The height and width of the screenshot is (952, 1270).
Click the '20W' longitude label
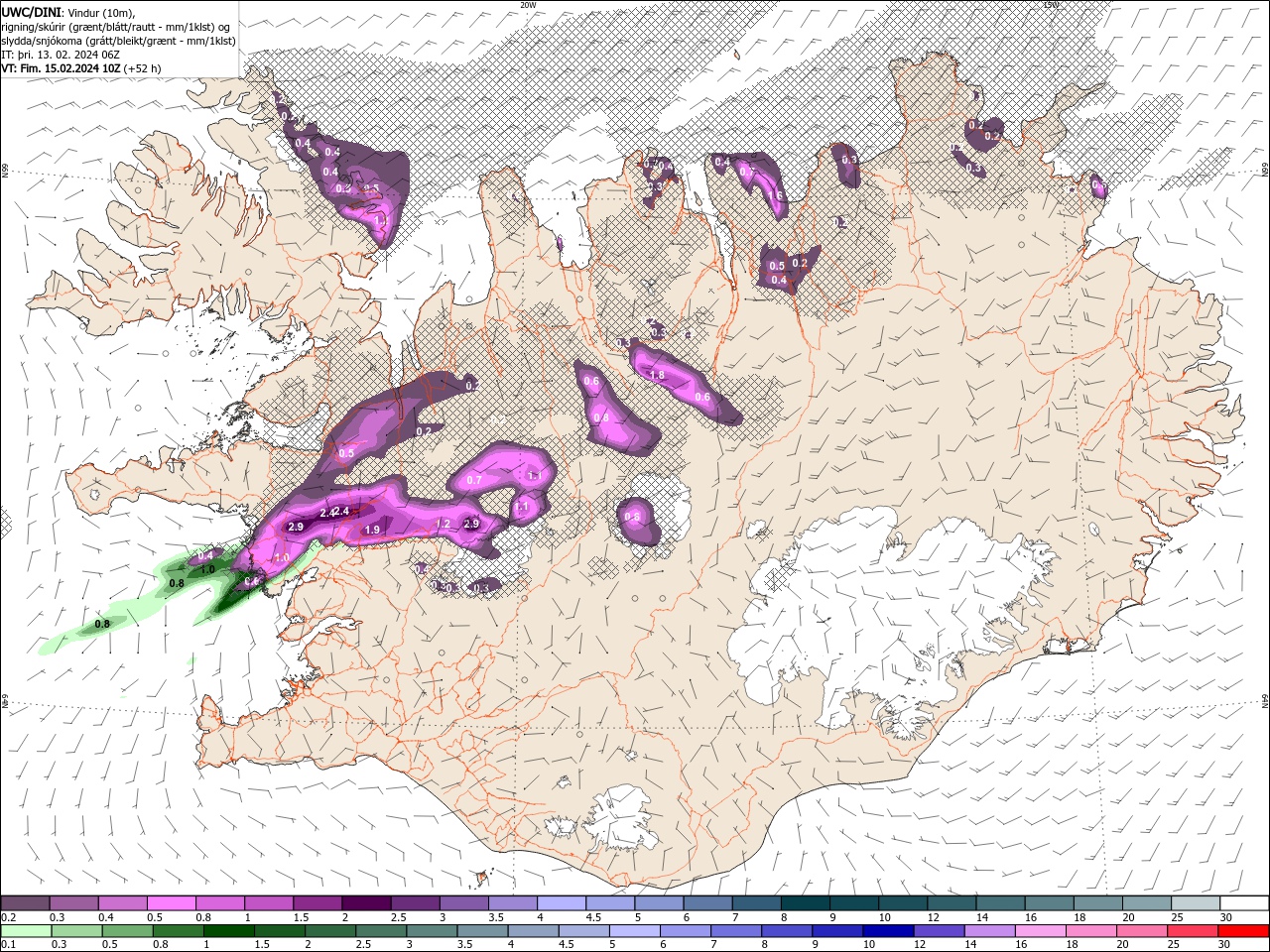coord(528,5)
